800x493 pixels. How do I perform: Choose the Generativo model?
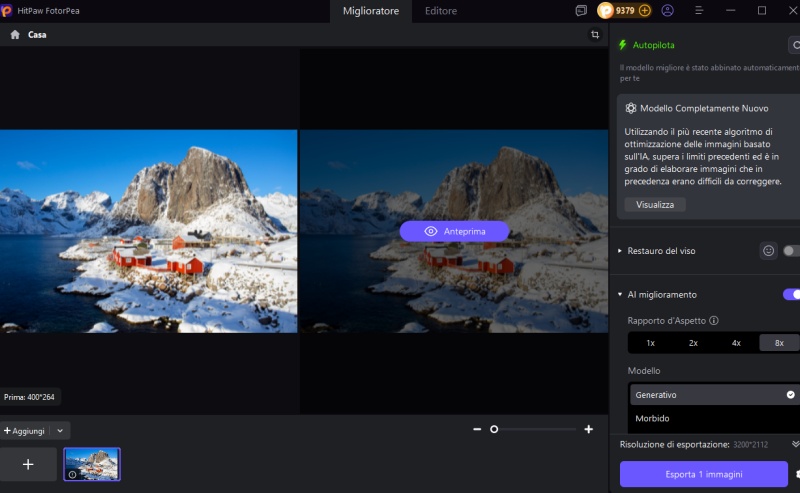pos(714,395)
